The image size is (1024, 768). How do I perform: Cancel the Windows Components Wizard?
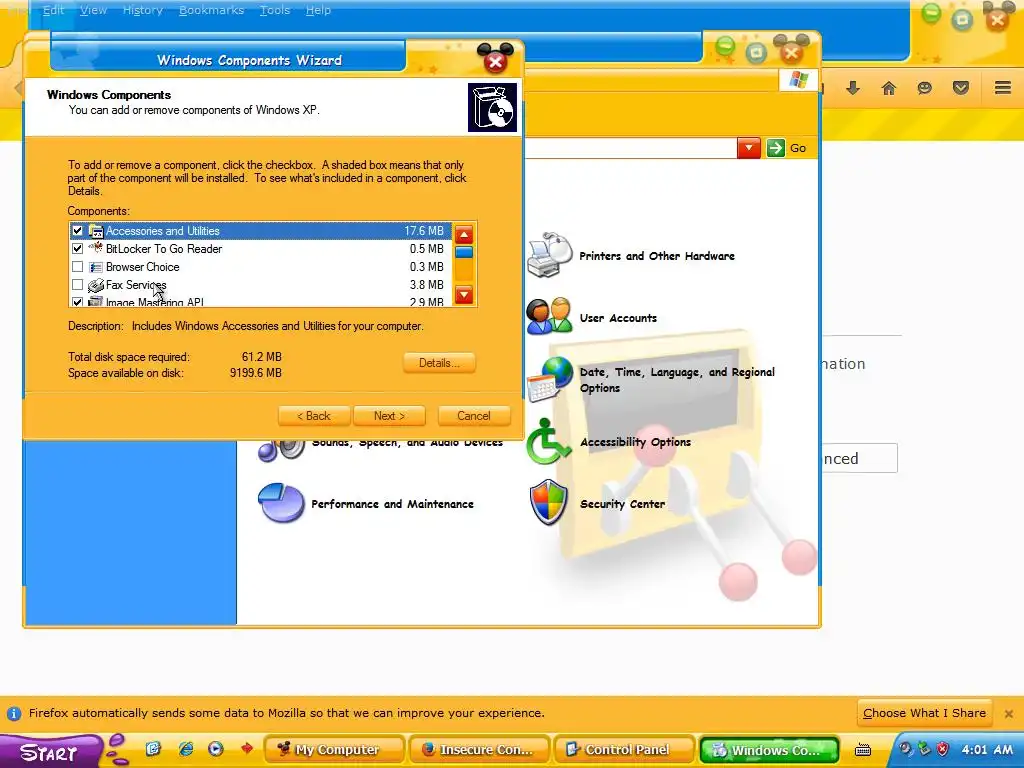coord(473,416)
